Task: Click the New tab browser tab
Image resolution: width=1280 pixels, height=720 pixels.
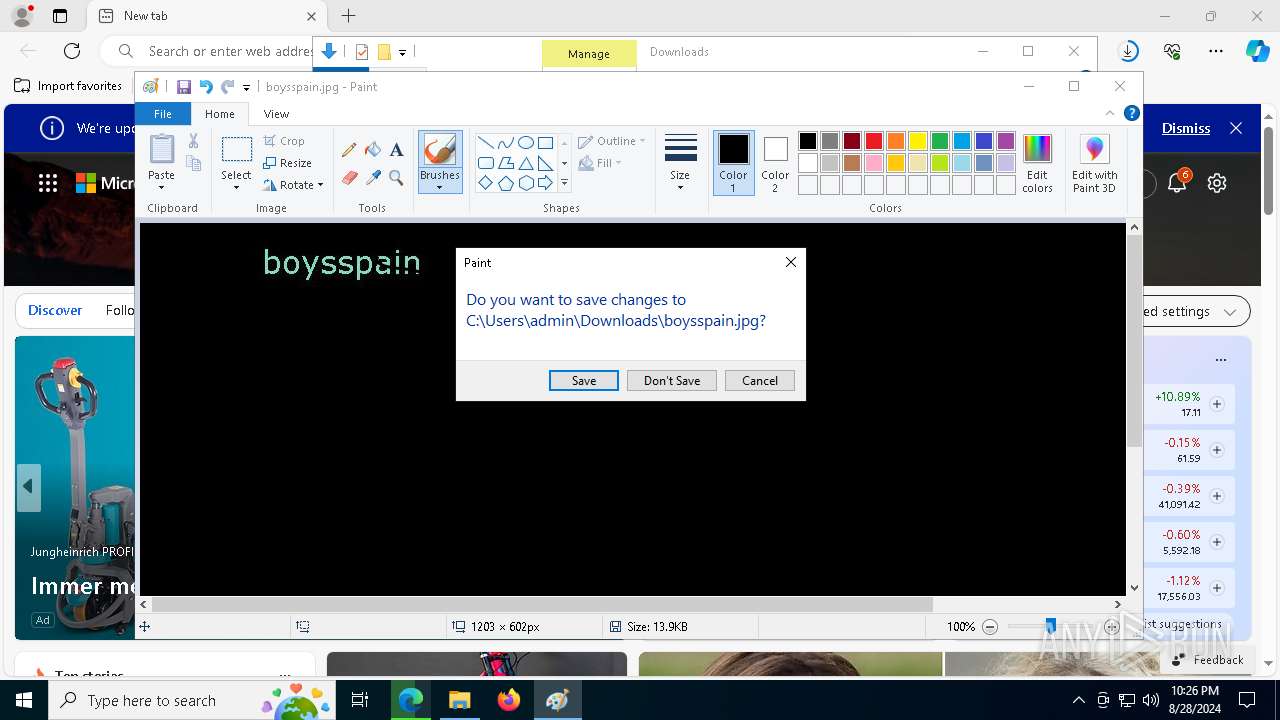Action: tap(205, 16)
